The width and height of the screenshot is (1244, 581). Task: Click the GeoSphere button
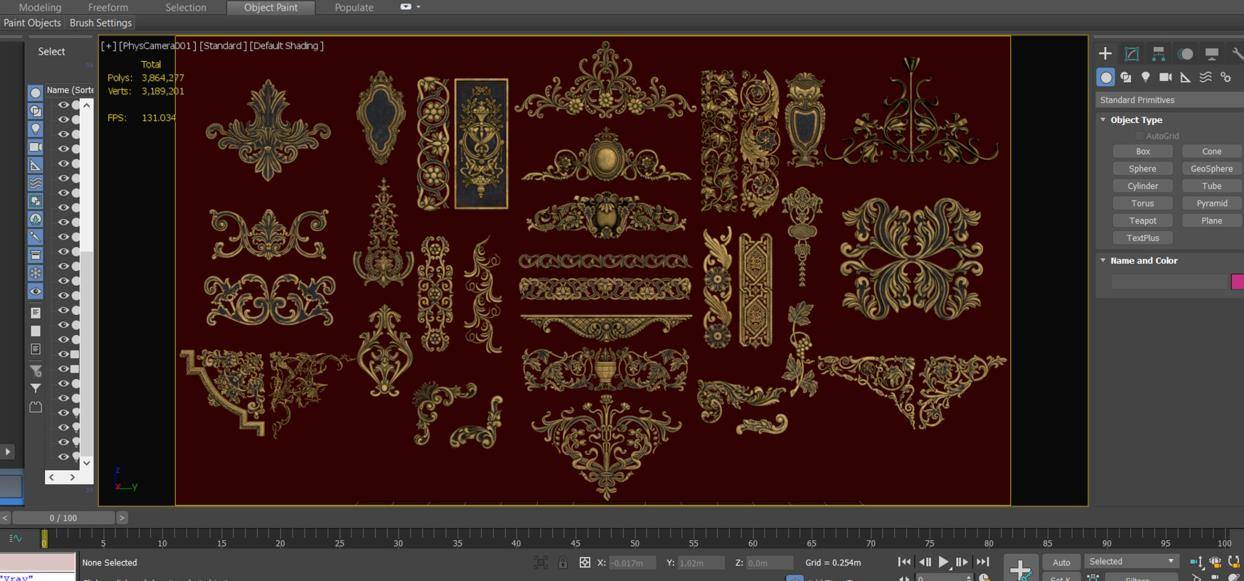tap(1211, 169)
